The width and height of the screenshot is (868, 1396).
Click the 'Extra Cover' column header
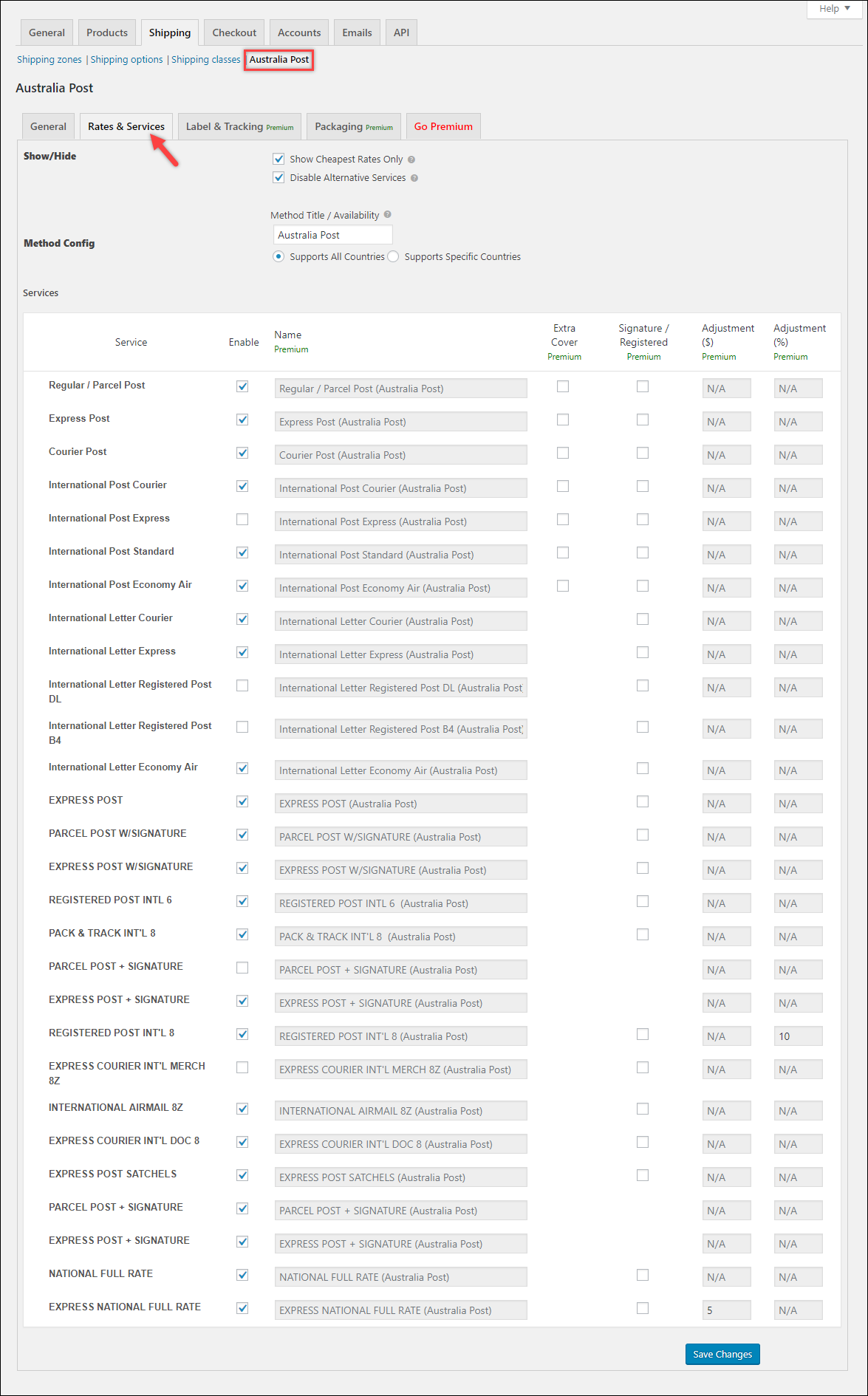pyautogui.click(x=564, y=335)
